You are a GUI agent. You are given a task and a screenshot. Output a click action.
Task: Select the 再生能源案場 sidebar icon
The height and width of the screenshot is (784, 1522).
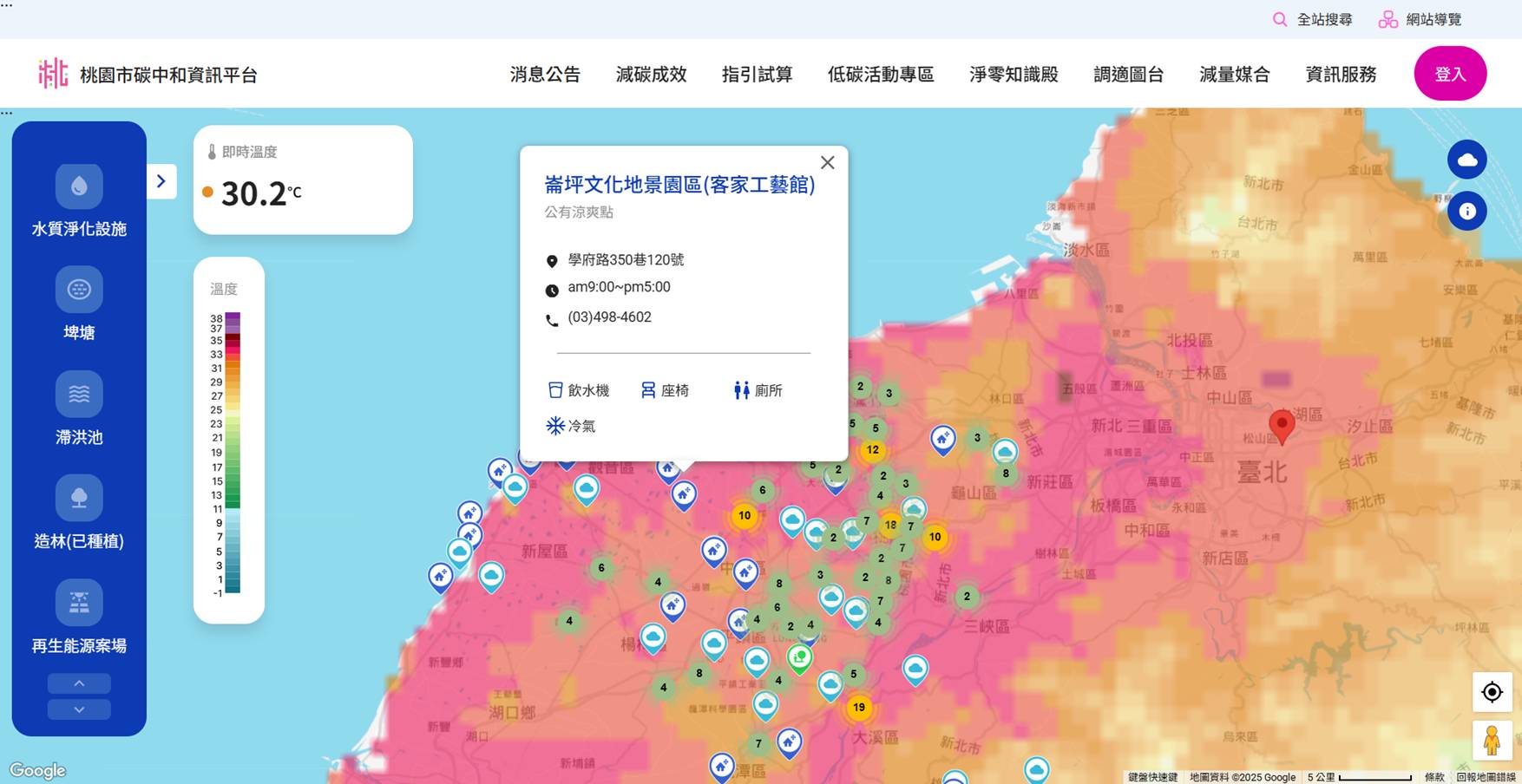78,602
